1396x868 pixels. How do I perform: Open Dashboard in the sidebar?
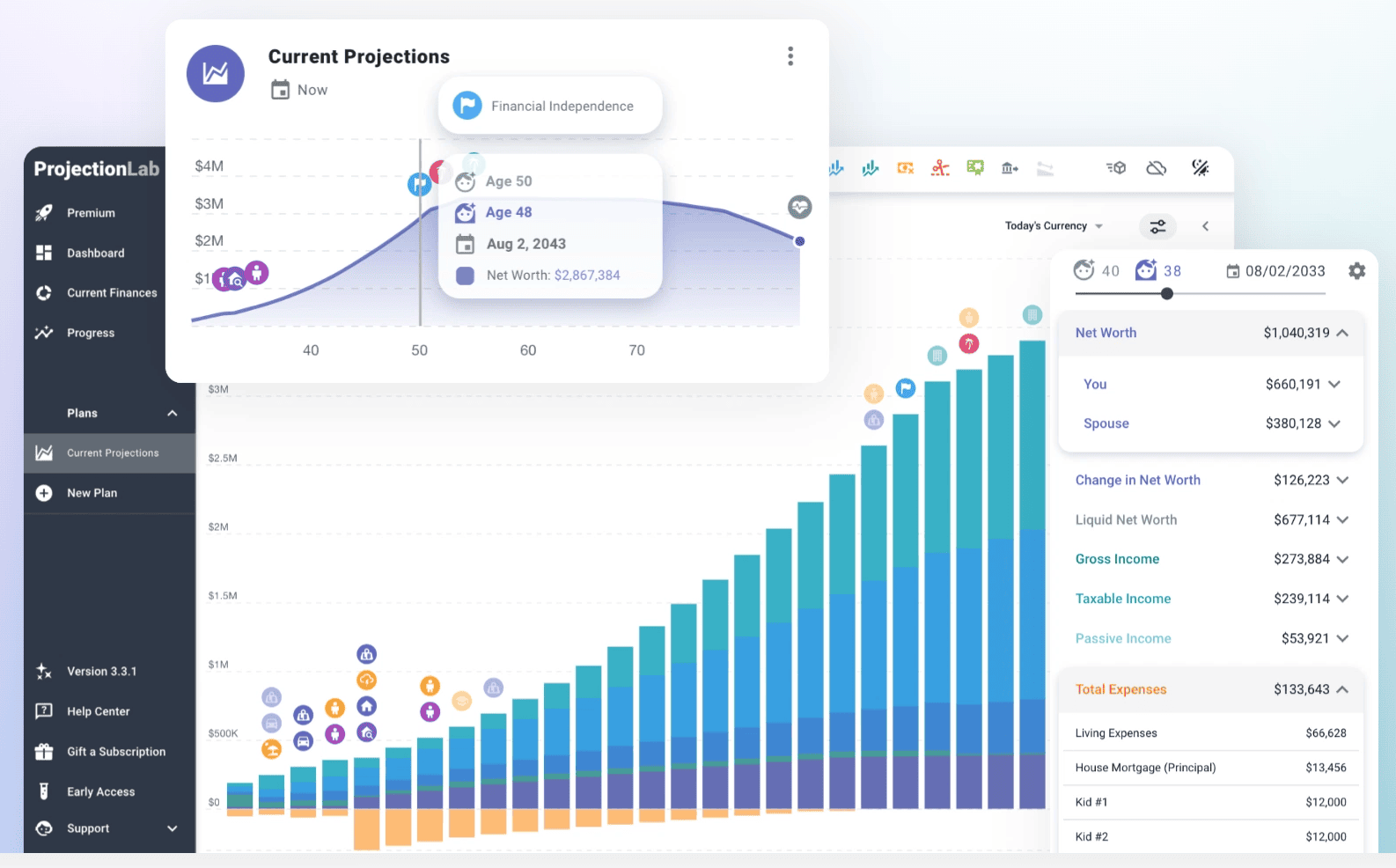[95, 254]
